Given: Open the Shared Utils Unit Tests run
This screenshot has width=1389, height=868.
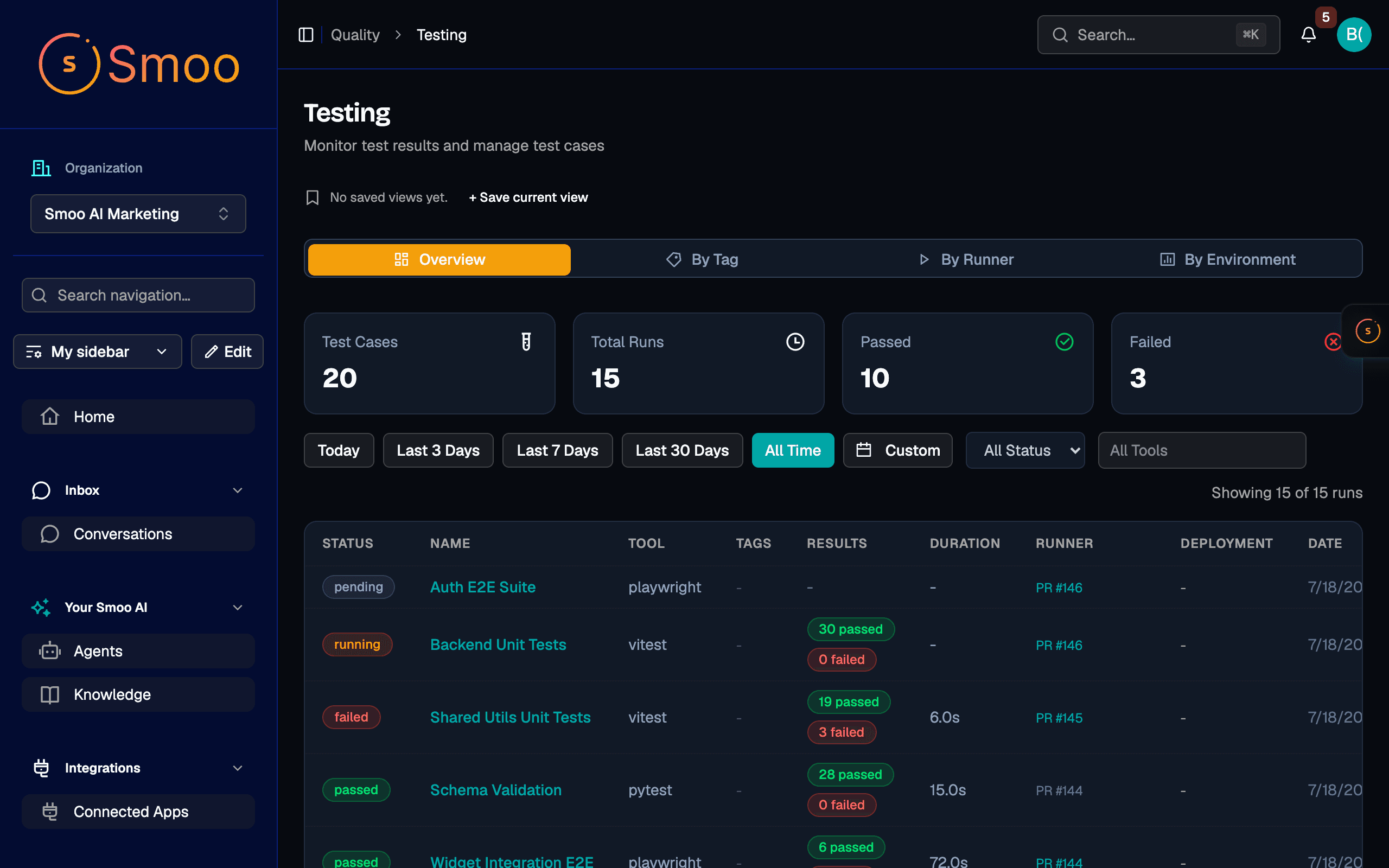Looking at the screenshot, I should 510,717.
